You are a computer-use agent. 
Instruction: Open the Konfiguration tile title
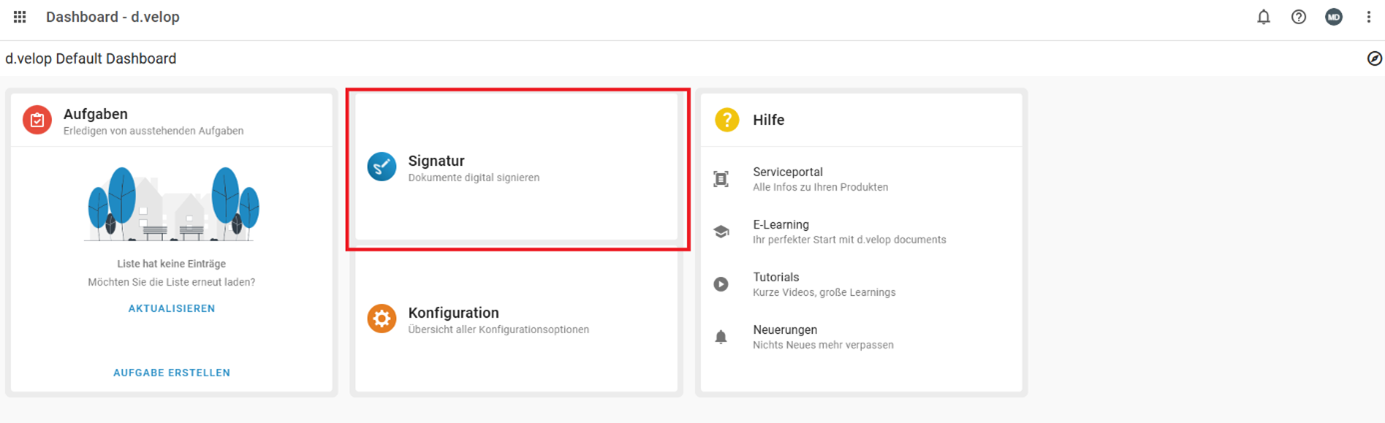453,313
